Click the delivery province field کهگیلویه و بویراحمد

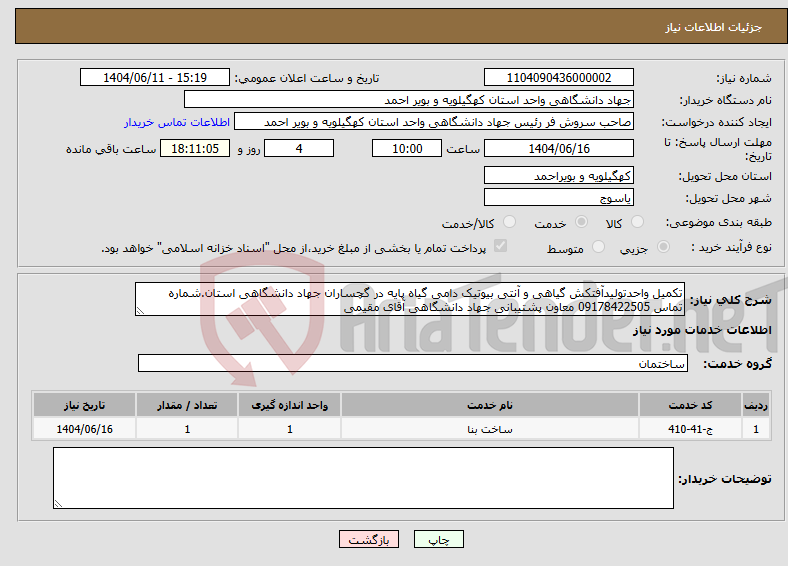click(x=558, y=175)
